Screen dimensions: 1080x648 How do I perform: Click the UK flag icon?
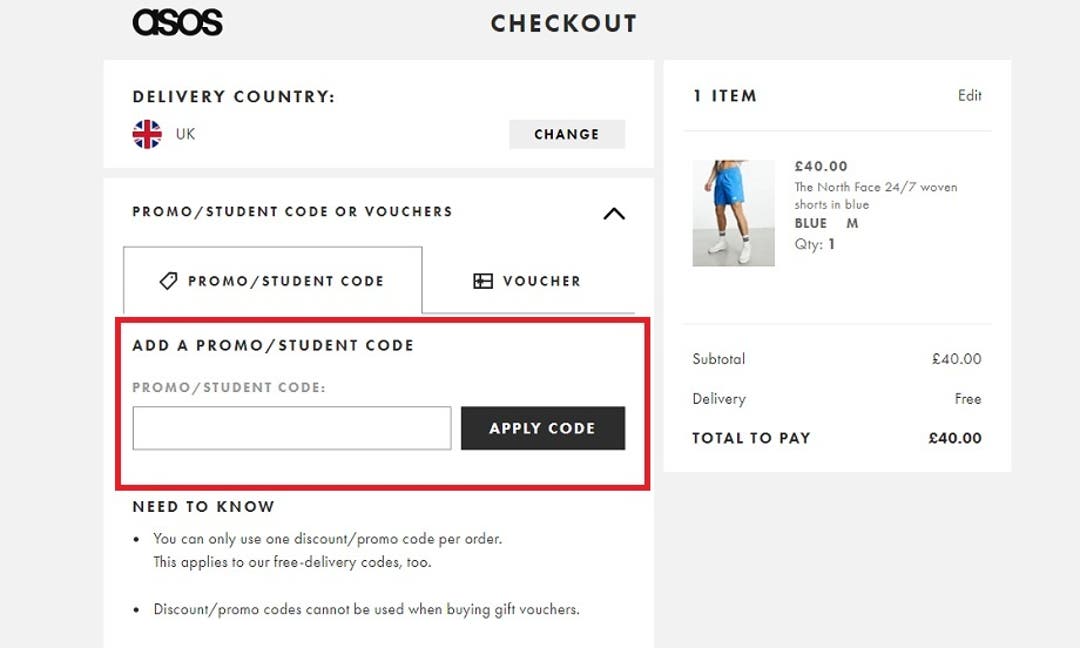coord(145,131)
